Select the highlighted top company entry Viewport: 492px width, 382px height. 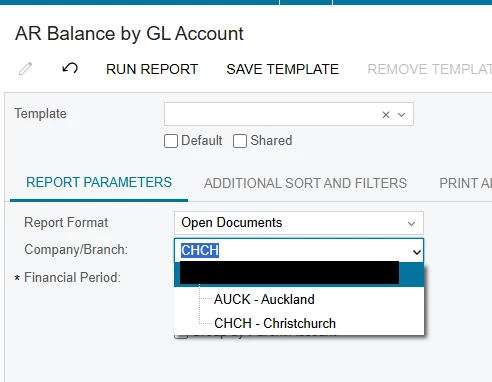(x=299, y=275)
